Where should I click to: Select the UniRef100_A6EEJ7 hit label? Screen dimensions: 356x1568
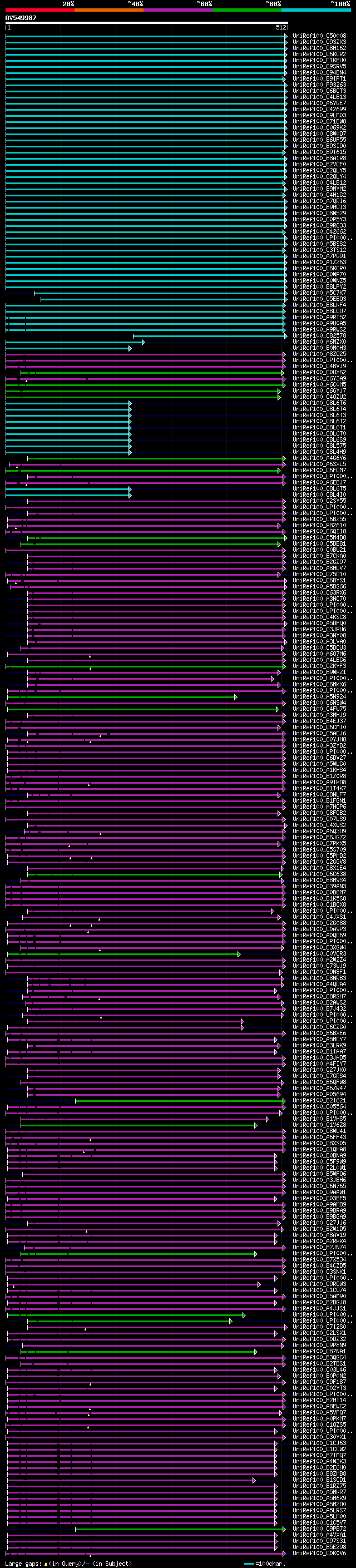click(x=319, y=483)
